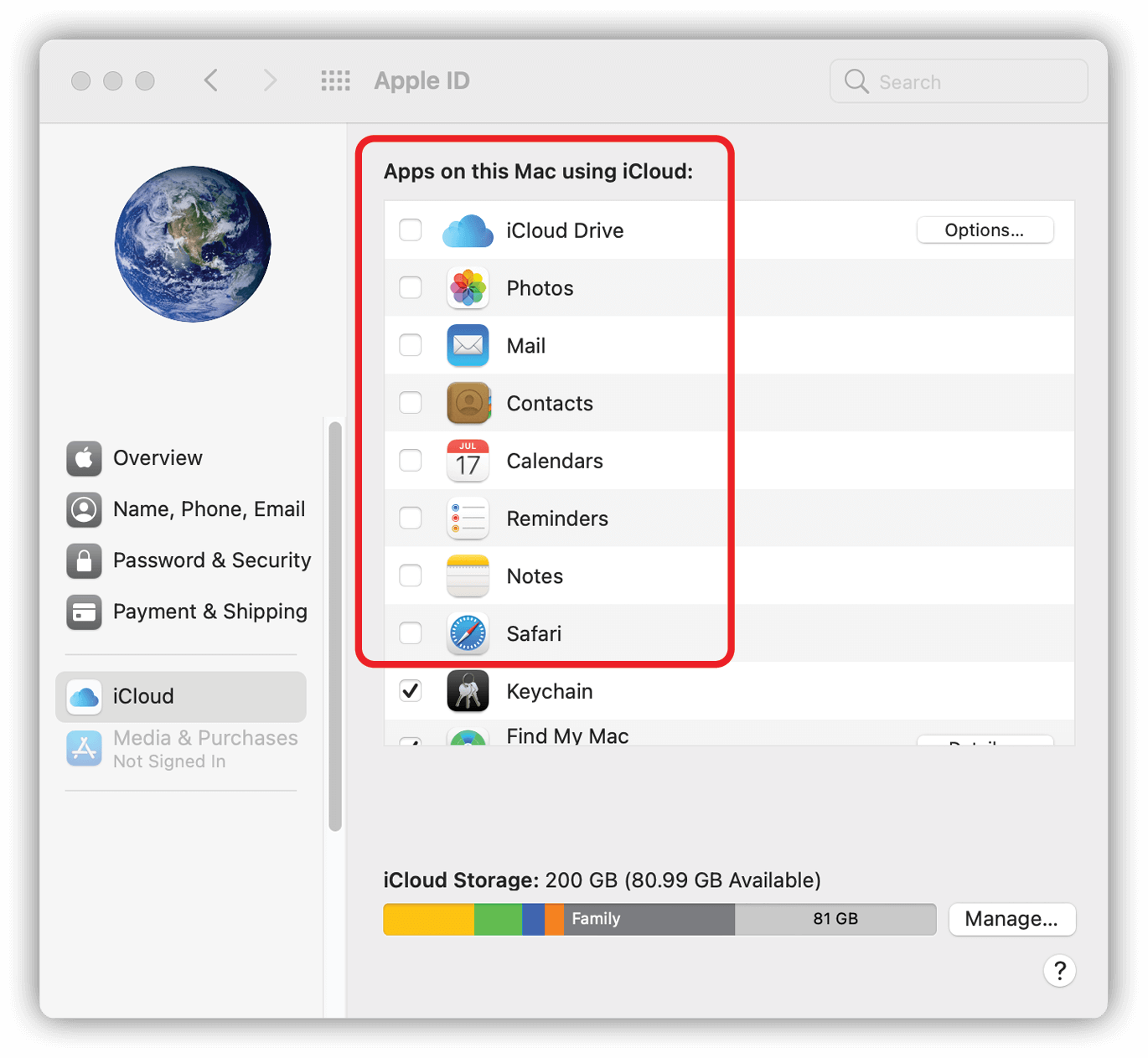Click the Reminders label text
1148x1058 pixels.
(x=557, y=519)
